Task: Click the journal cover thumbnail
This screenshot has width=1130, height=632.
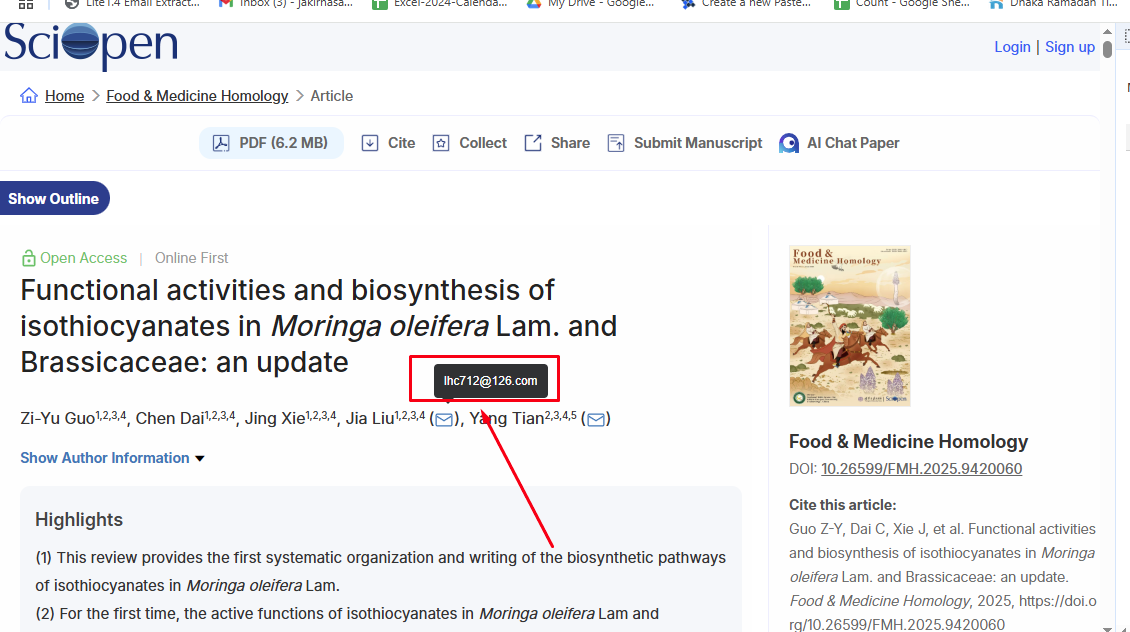Action: 849,326
